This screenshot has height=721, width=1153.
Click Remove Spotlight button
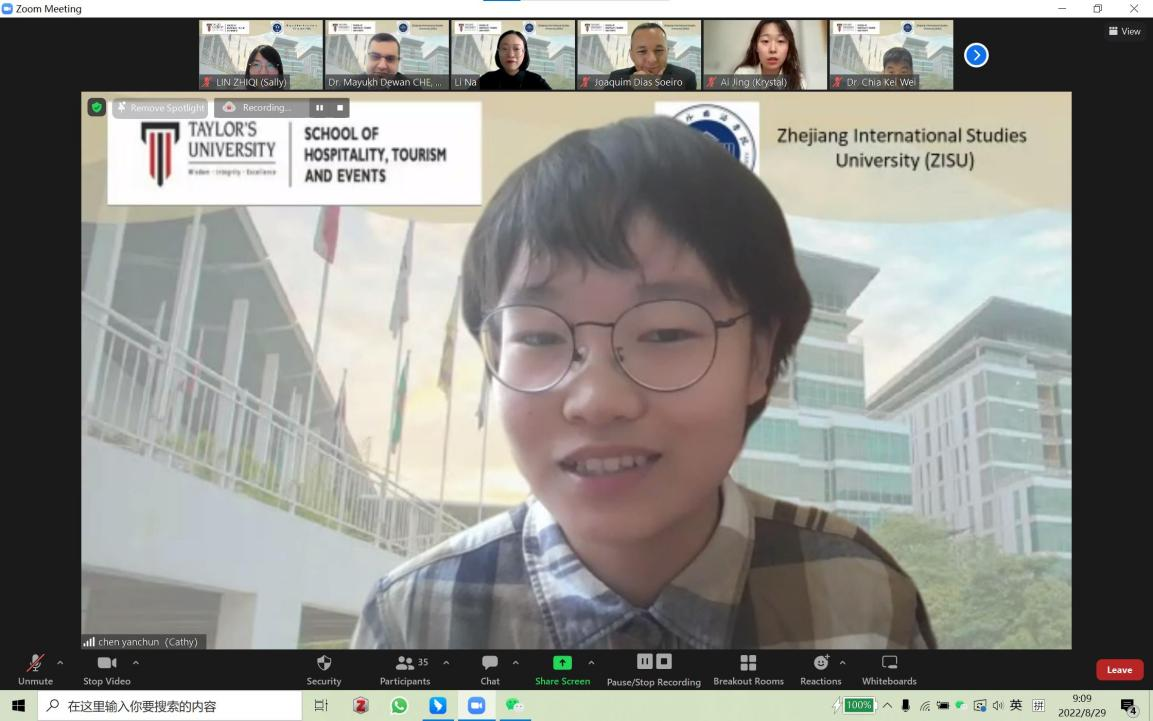coord(160,108)
